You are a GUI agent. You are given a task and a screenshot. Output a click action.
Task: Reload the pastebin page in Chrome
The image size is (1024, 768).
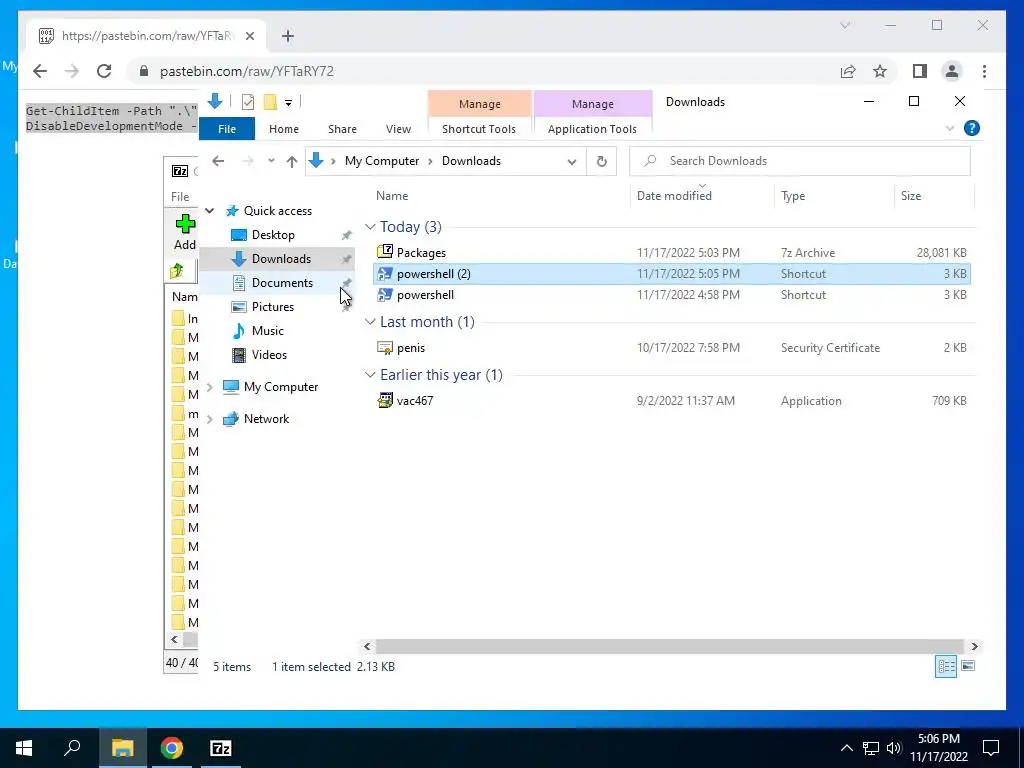[x=104, y=71]
